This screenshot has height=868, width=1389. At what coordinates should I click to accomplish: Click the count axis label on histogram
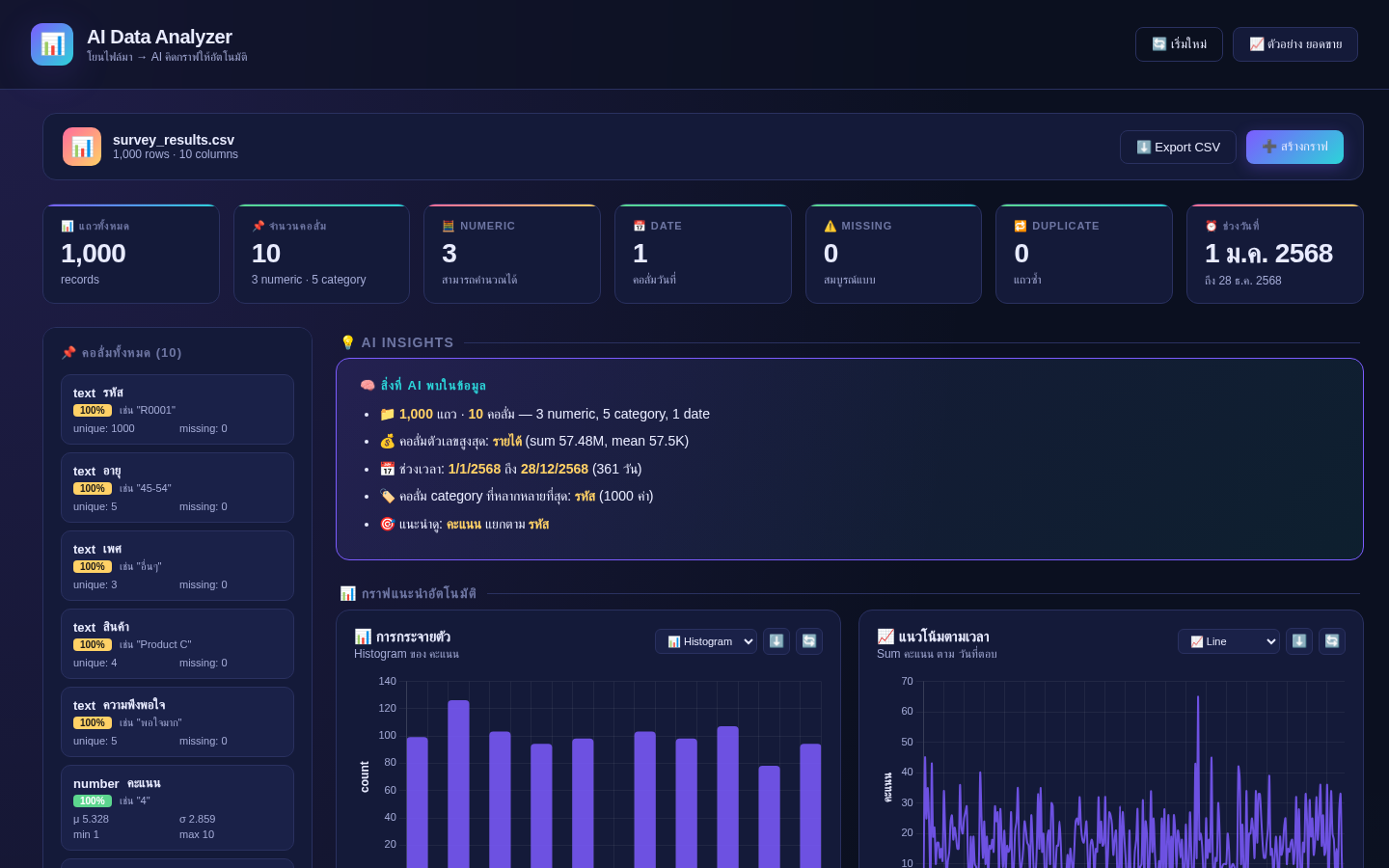click(365, 776)
